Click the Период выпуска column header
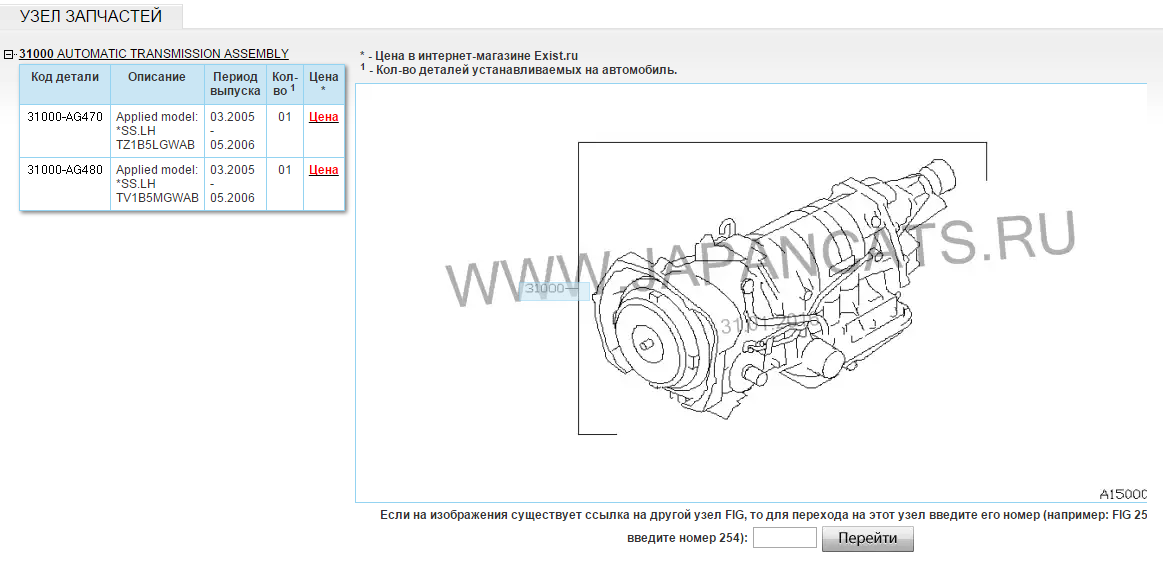The height and width of the screenshot is (561, 1163). point(235,84)
